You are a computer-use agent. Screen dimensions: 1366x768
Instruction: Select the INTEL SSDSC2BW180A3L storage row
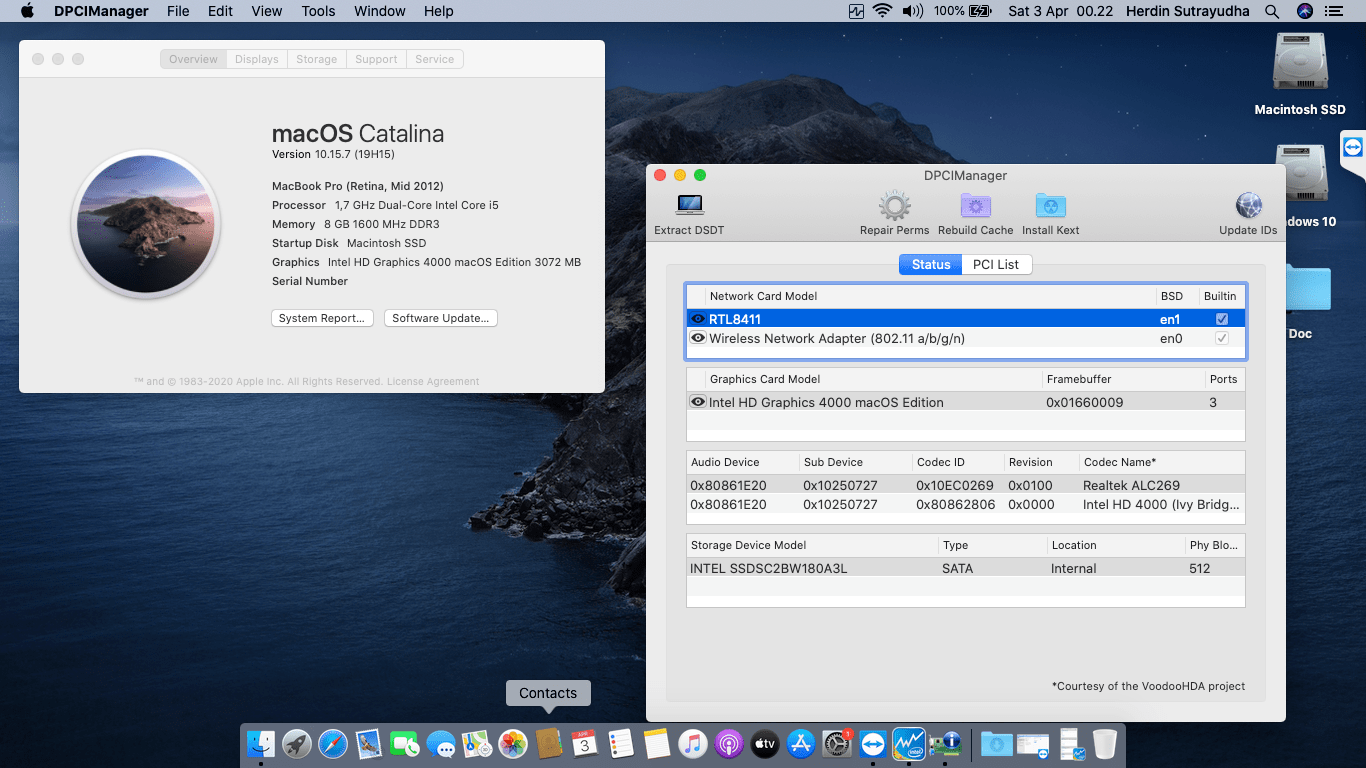tap(966, 568)
